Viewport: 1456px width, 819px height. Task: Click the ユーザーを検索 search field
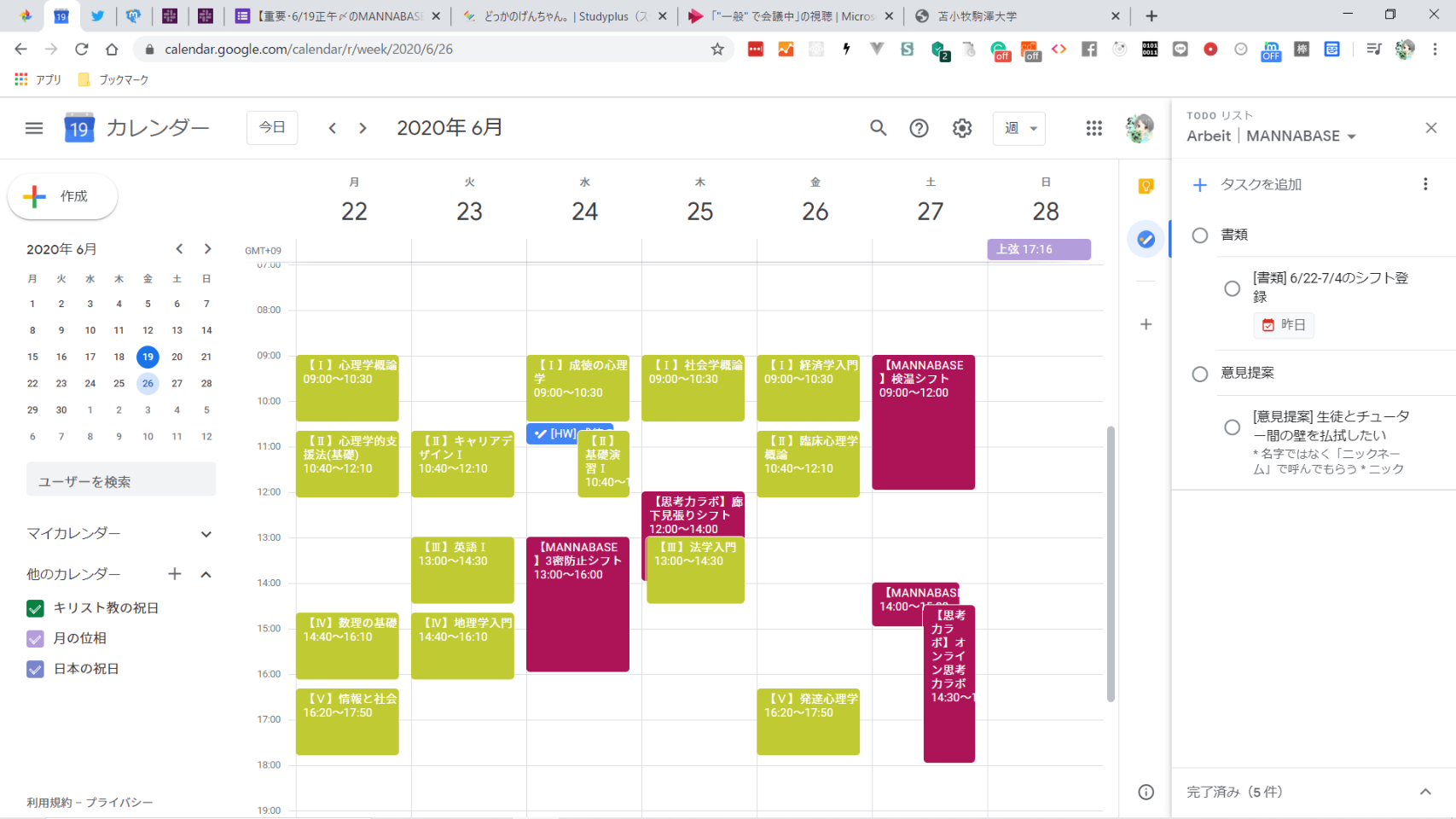121,481
